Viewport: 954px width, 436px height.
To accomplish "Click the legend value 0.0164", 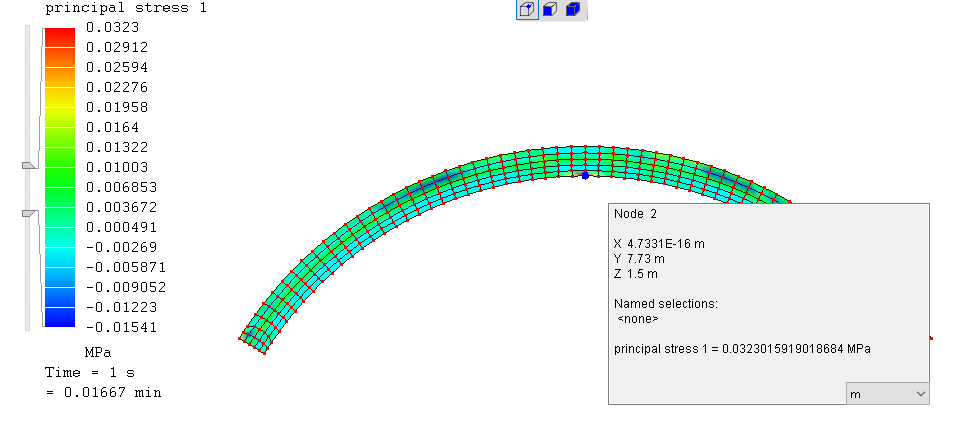I will coord(113,128).
